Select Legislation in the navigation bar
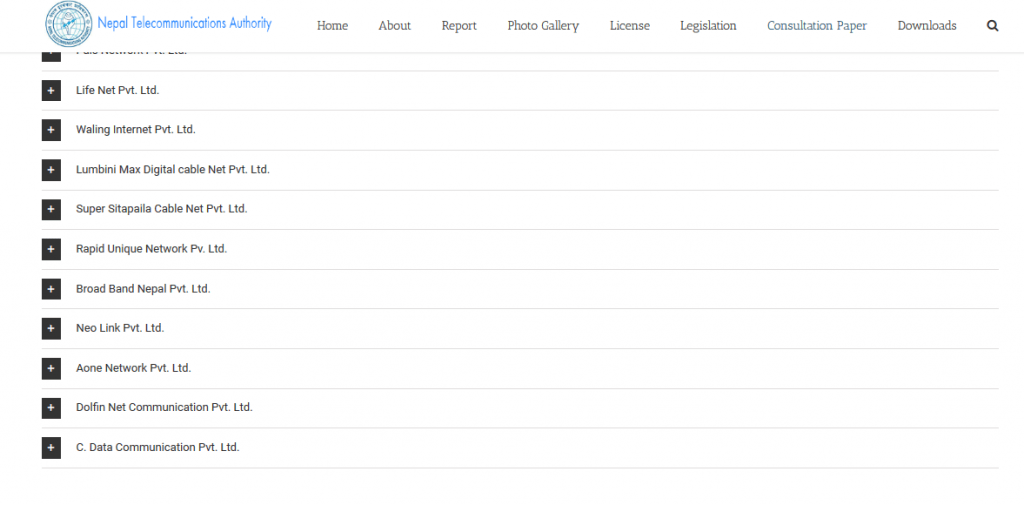The image size is (1024, 505). 708,26
